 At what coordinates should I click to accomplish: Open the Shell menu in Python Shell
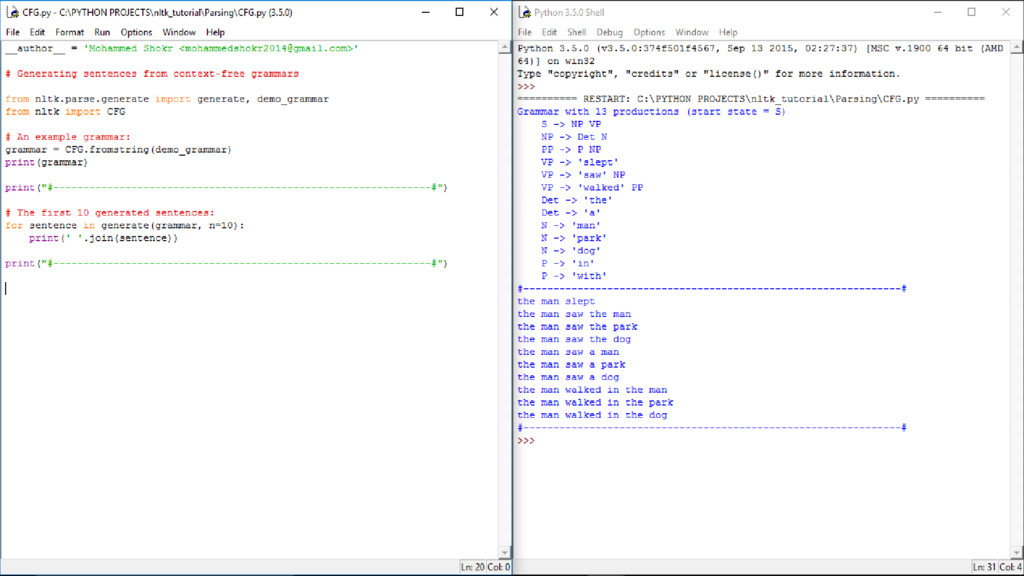[x=577, y=32]
